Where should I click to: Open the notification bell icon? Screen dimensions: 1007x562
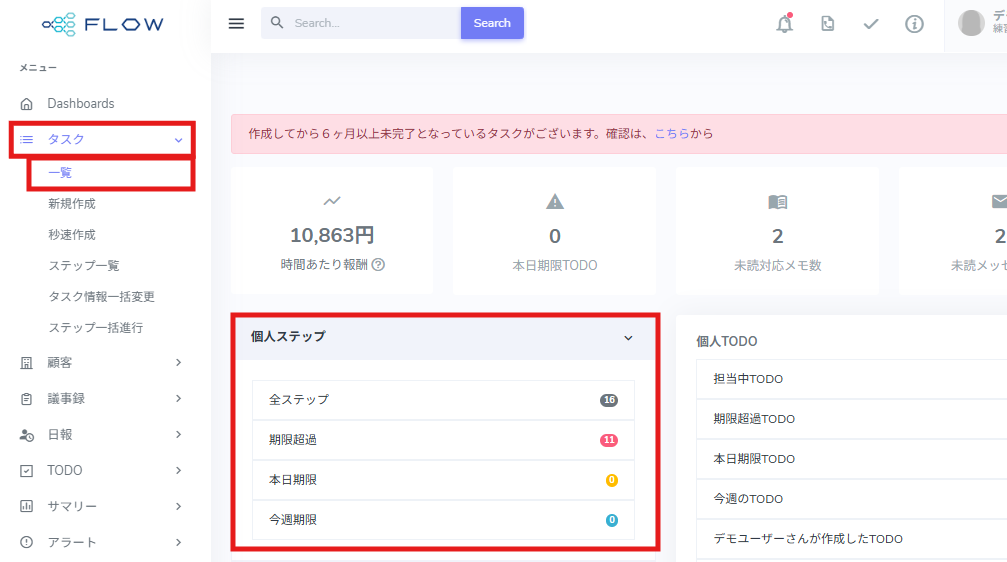coord(785,24)
